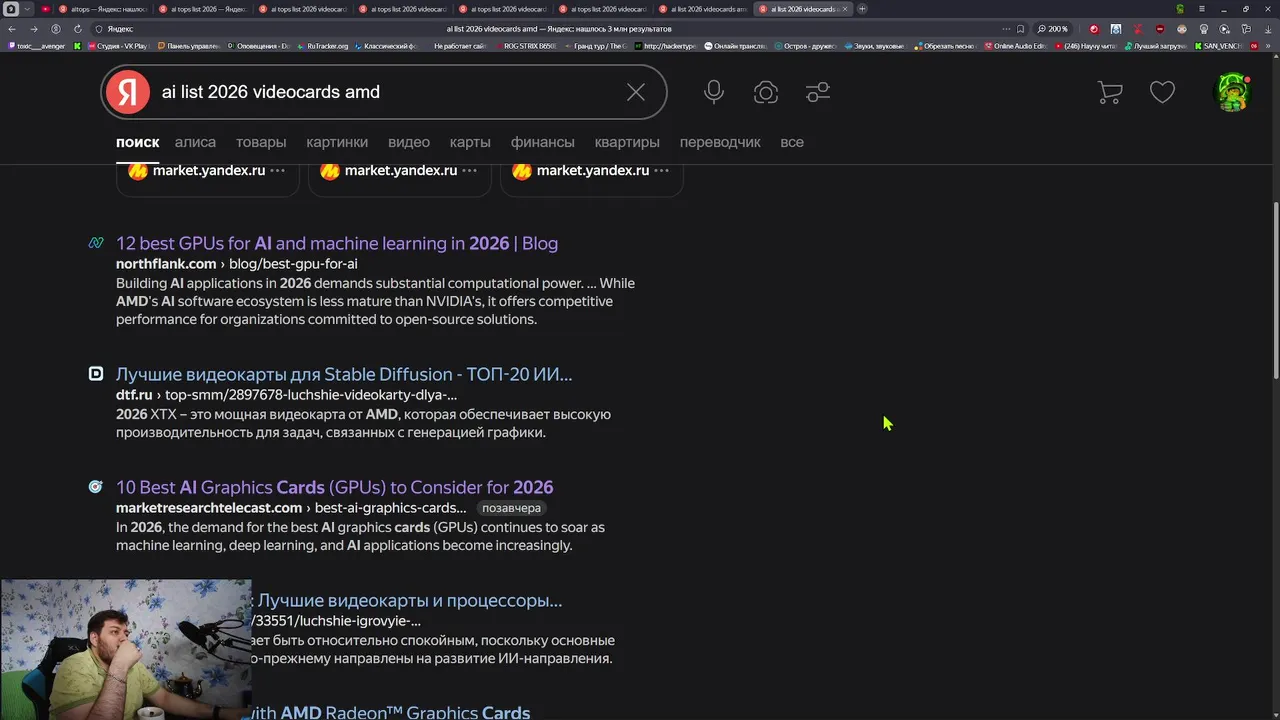
Task: Open image search via the camera icon
Action: click(x=766, y=92)
